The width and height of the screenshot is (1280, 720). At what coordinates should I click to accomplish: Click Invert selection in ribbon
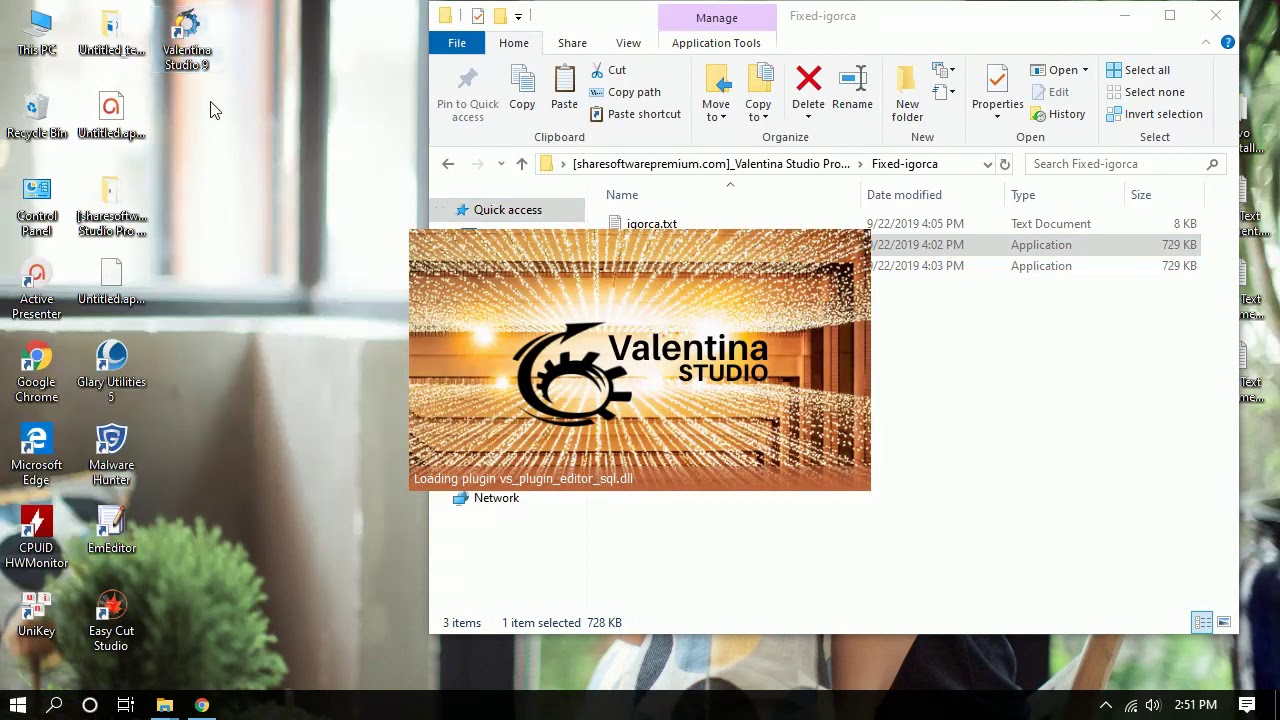click(x=1154, y=114)
